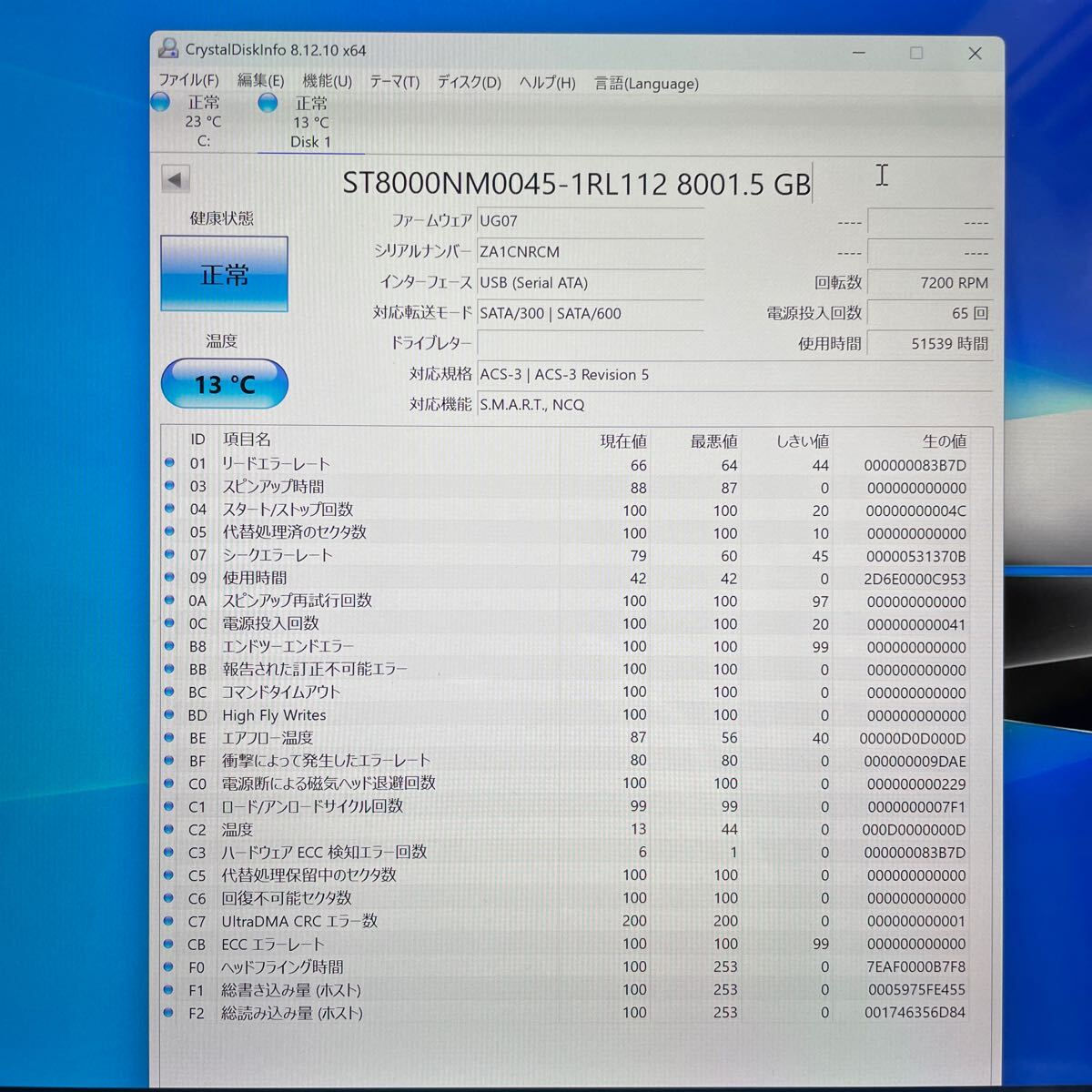This screenshot has height=1092, width=1092.
Task: Click the status dot for 01 リードエラーレート
Action: click(x=168, y=462)
